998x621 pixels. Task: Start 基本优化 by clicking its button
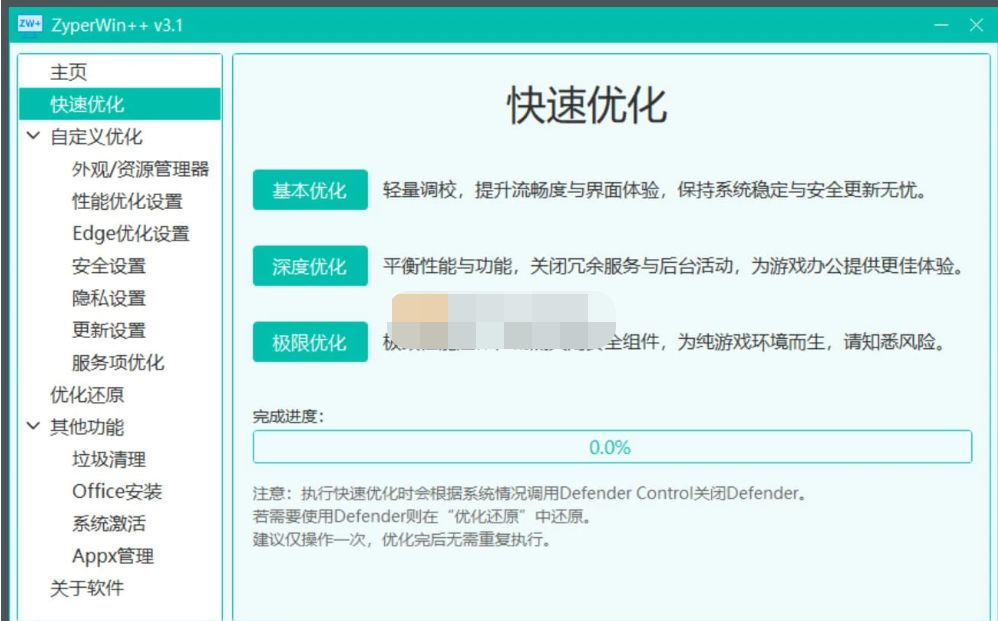[310, 189]
